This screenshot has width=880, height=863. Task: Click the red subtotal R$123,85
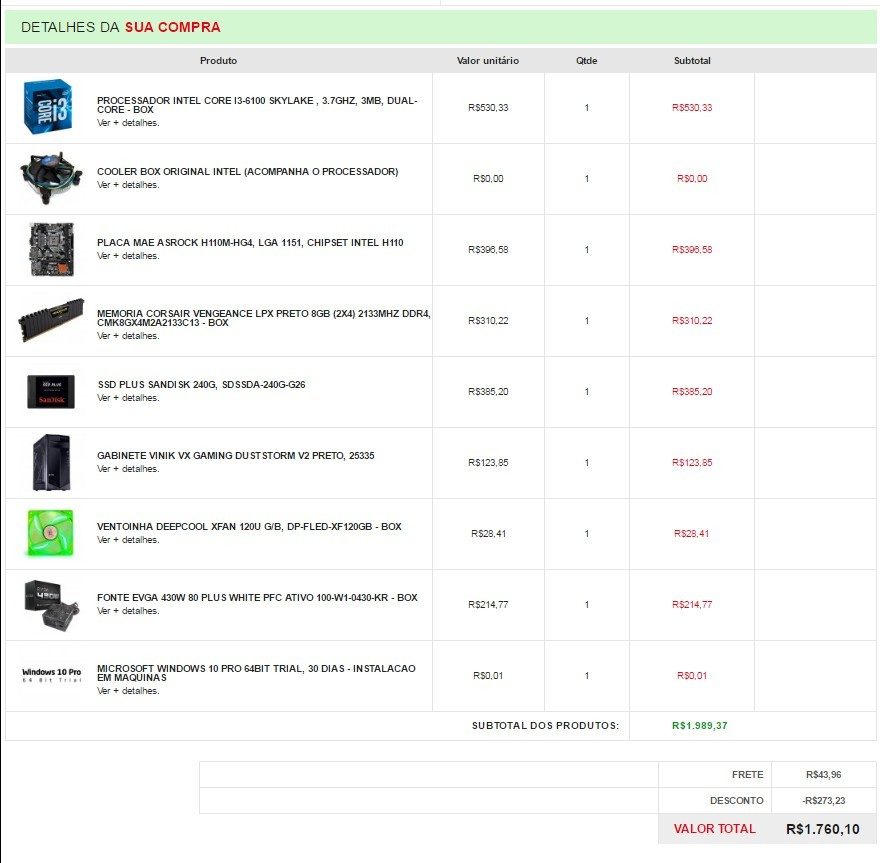(692, 463)
